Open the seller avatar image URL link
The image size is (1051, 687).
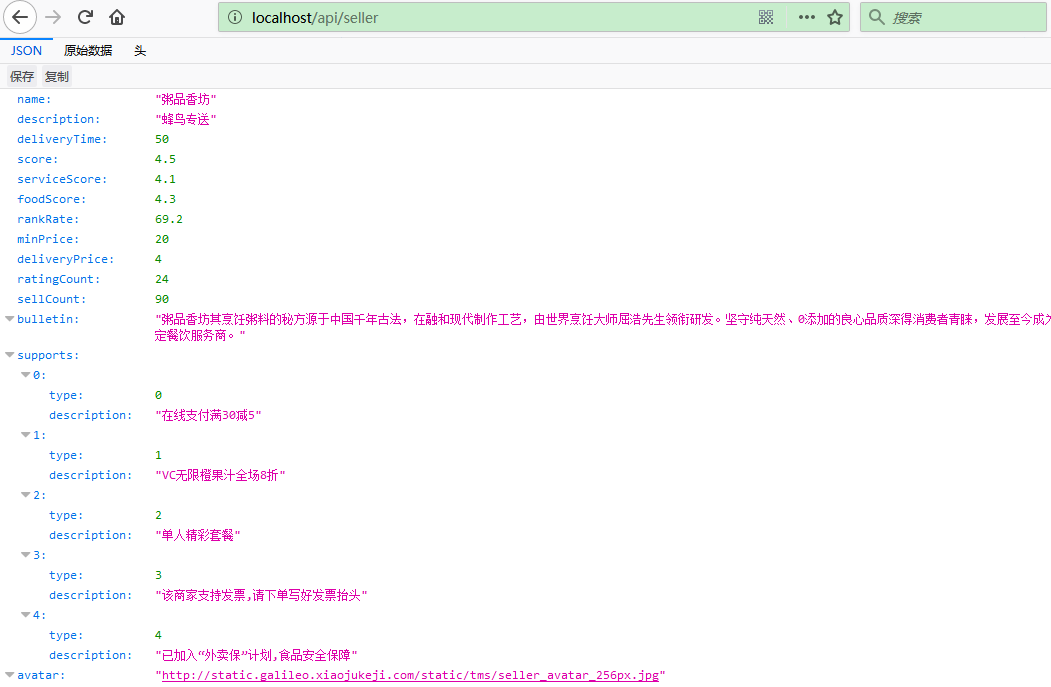click(410, 675)
